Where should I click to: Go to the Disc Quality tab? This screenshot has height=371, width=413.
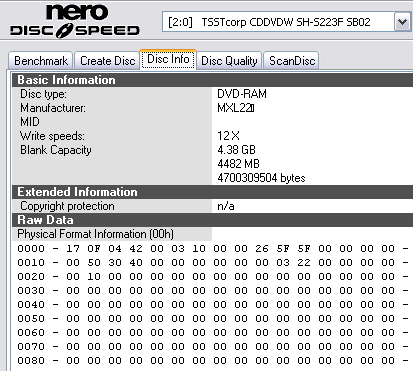point(229,61)
